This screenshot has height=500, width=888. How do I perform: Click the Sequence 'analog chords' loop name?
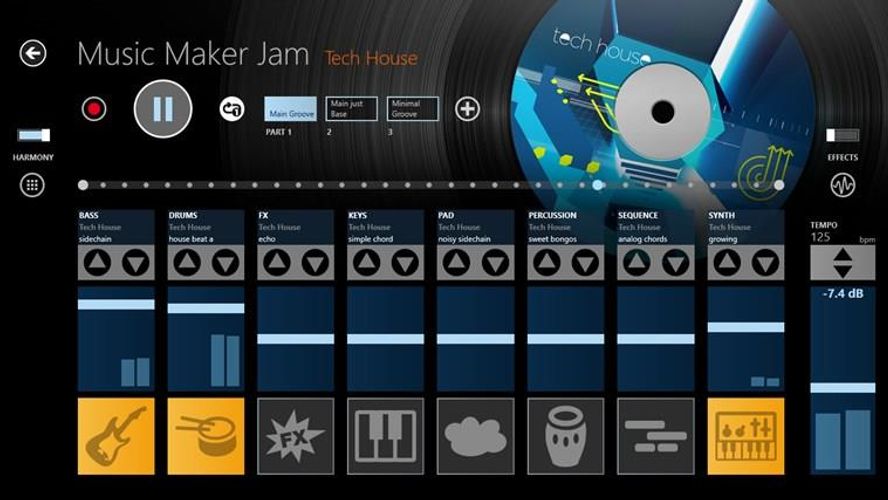642,239
